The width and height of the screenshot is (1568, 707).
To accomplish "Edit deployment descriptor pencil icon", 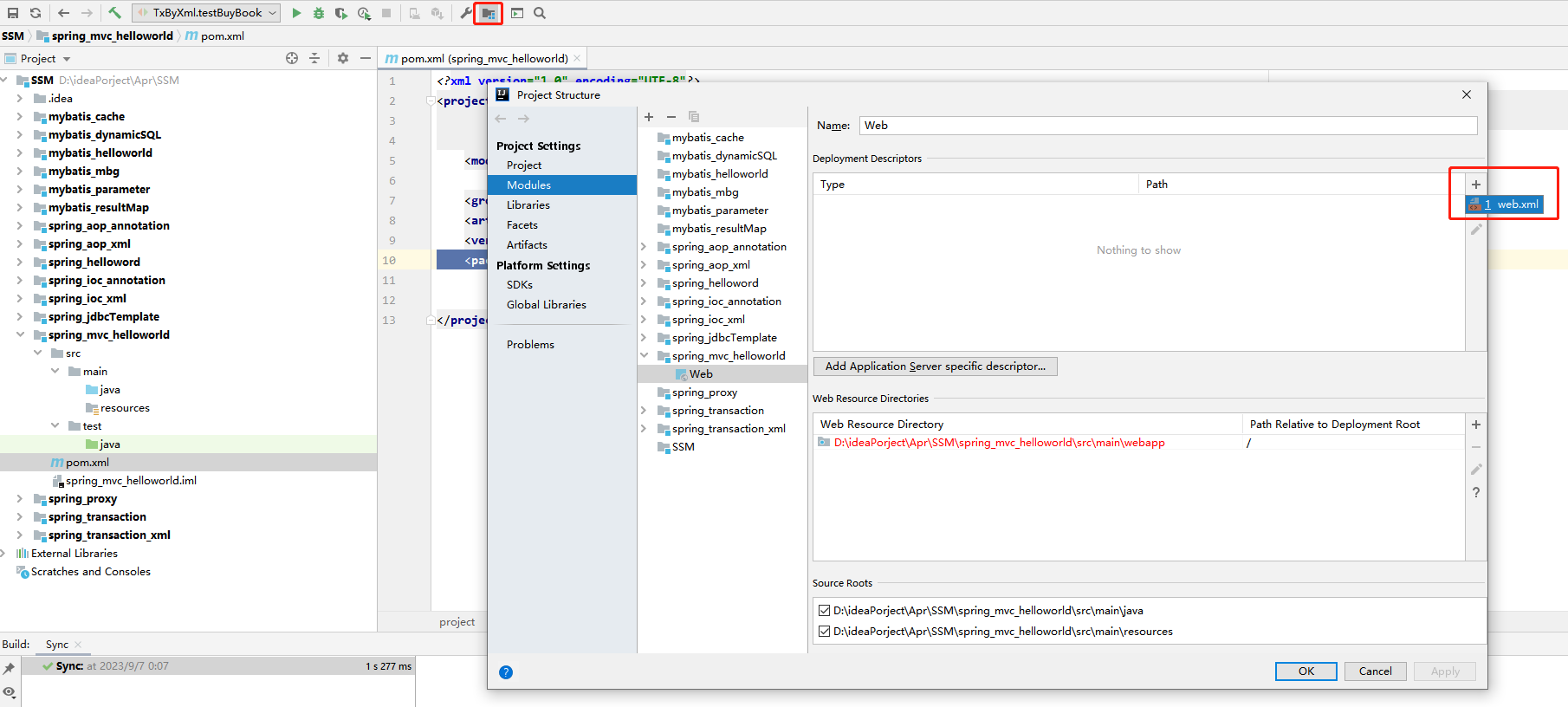I will point(1476,230).
